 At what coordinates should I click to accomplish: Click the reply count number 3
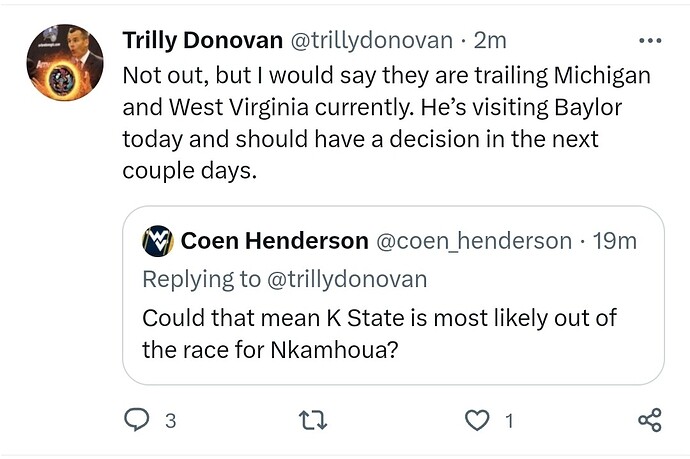170,421
